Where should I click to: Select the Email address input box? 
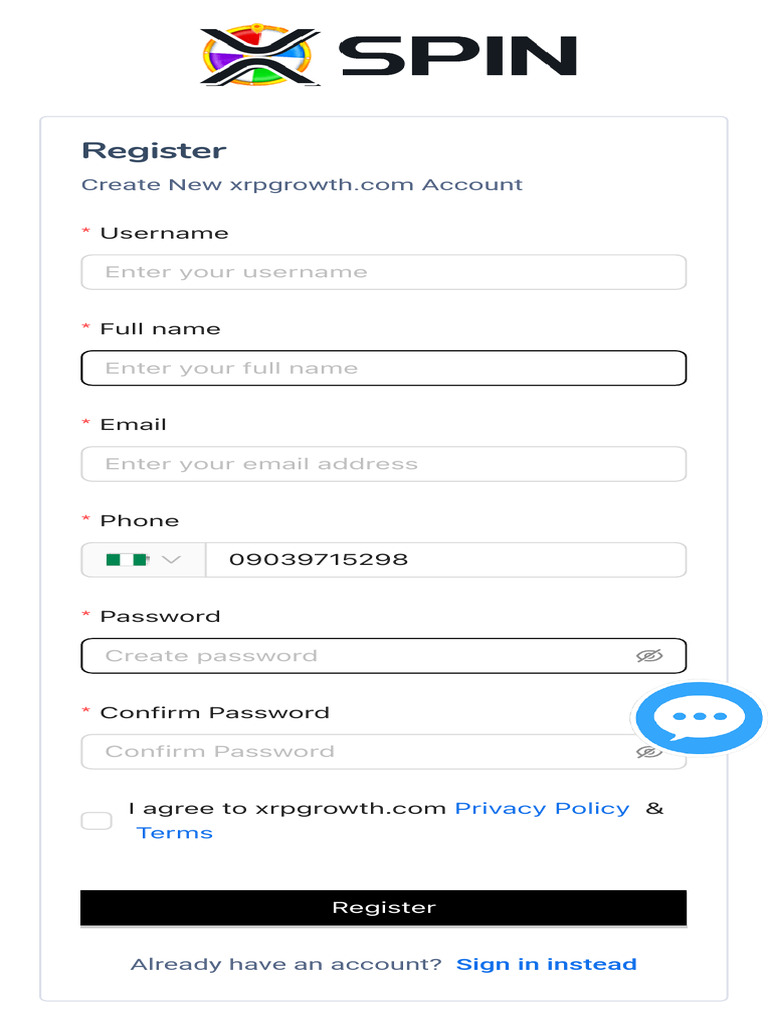tap(383, 464)
